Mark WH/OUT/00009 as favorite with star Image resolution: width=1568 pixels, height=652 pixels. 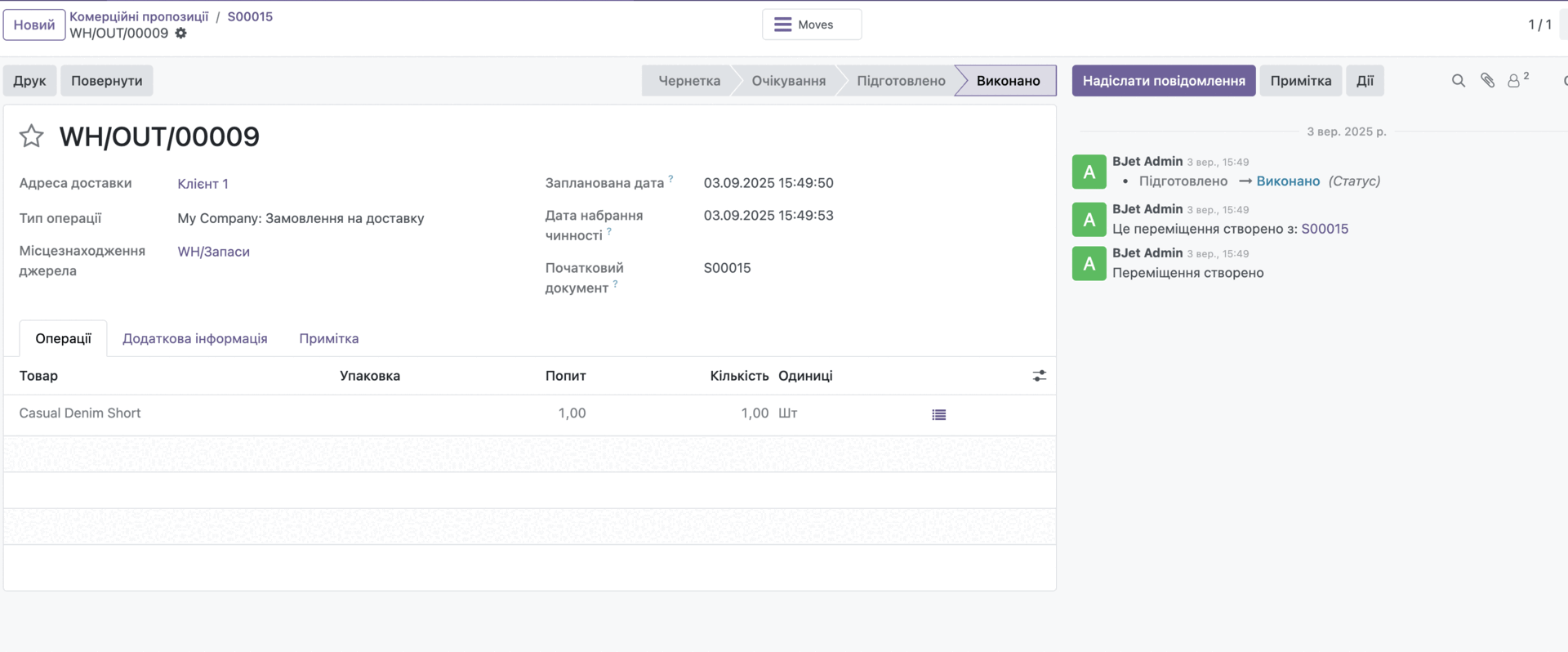(x=31, y=136)
